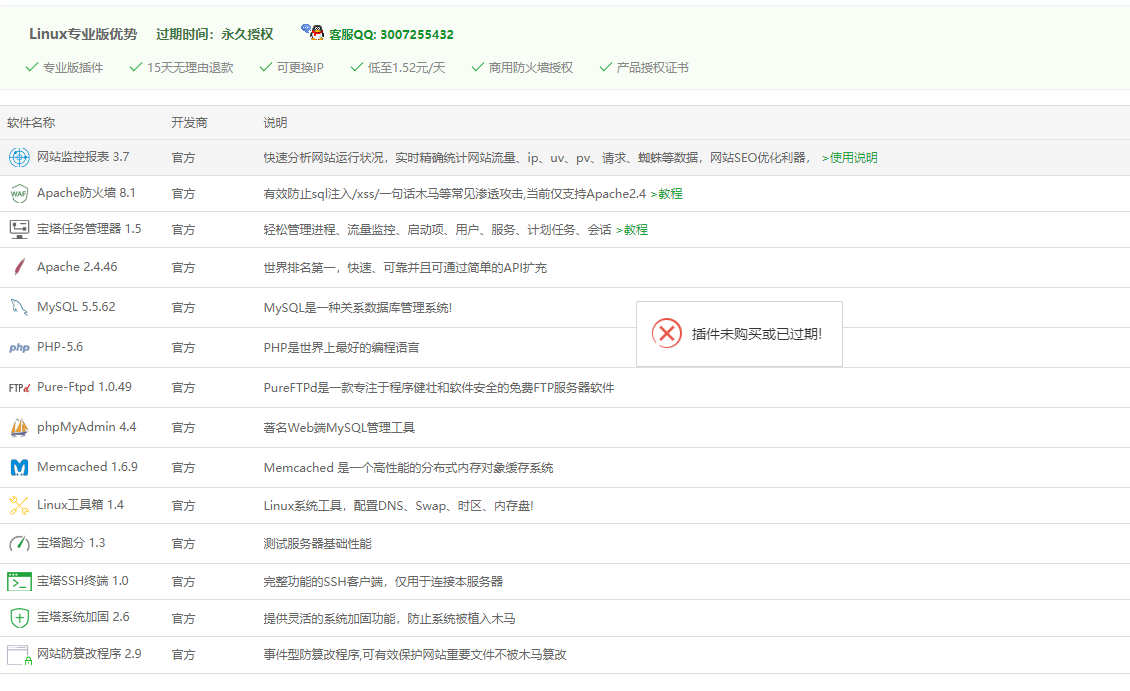Click the 网站防篡改程序 locked page icon
Image resolution: width=1130 pixels, height=691 pixels.
click(19, 655)
